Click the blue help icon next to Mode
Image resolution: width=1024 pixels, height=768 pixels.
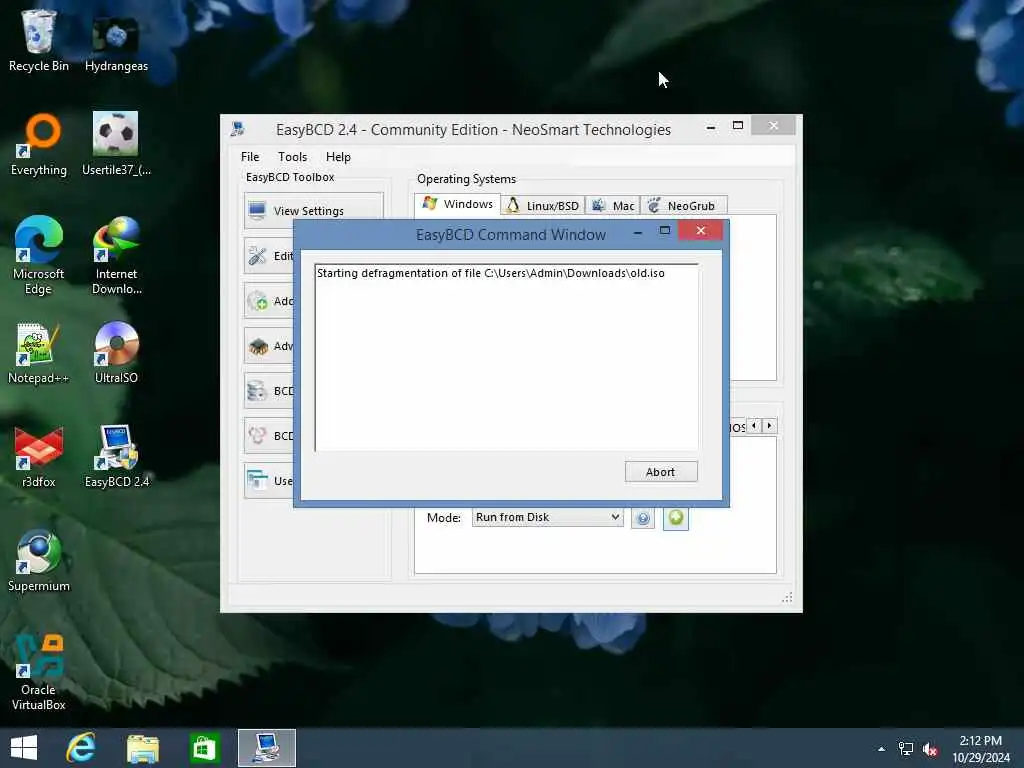[x=643, y=519]
